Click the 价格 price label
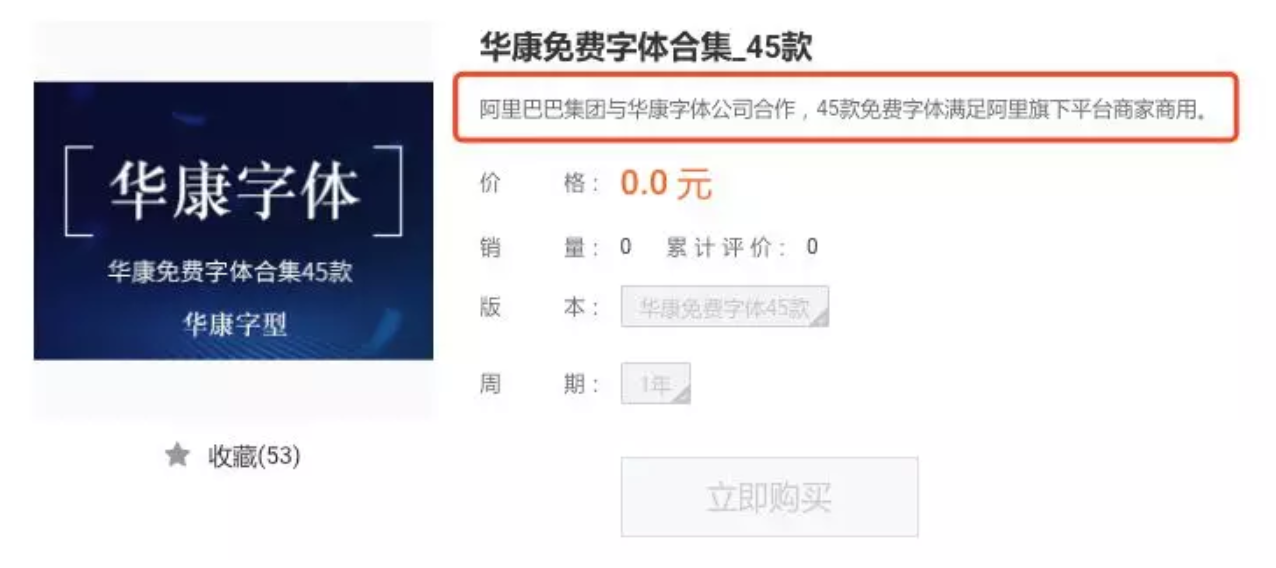Screen dimensions: 1276x568 click(x=539, y=184)
